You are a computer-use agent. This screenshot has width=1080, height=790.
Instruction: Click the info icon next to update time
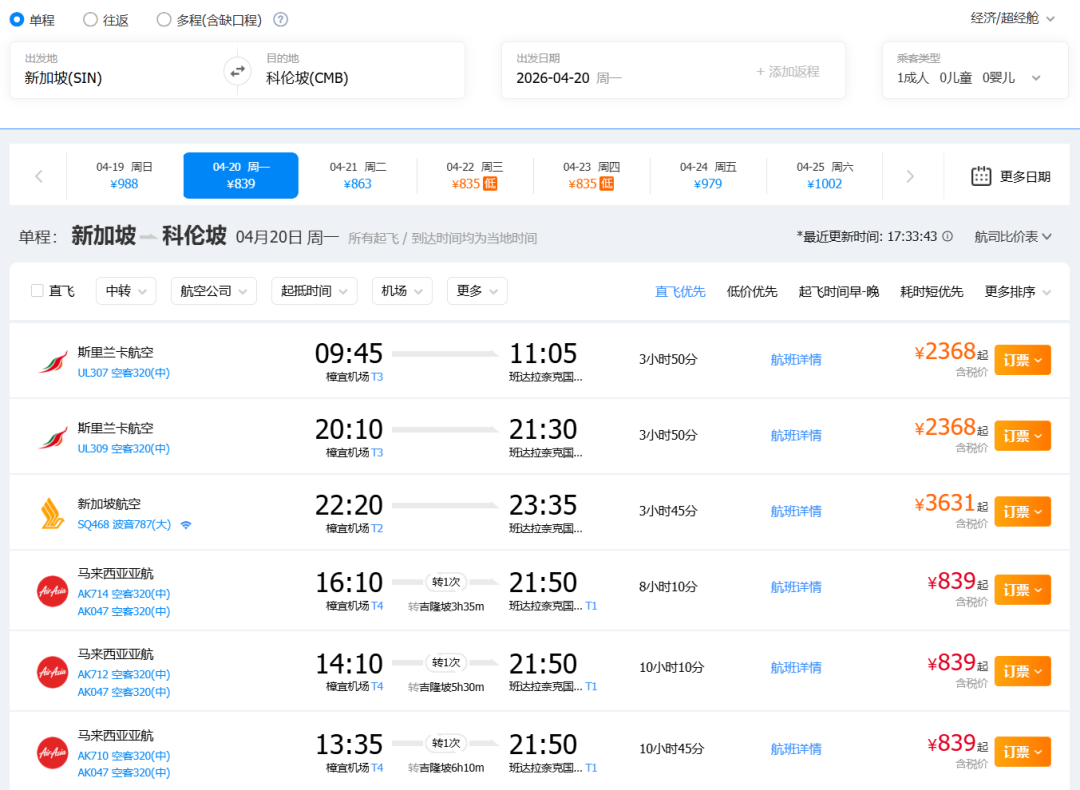(x=948, y=237)
